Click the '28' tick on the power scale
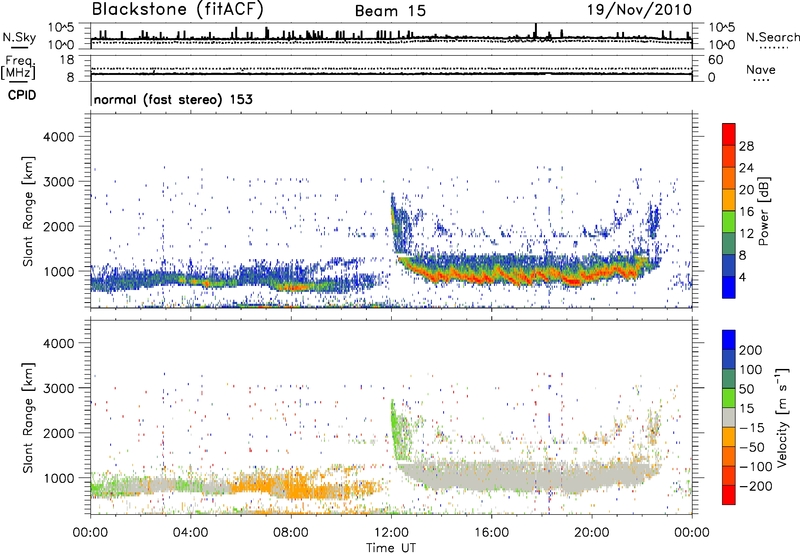 pyautogui.click(x=746, y=146)
